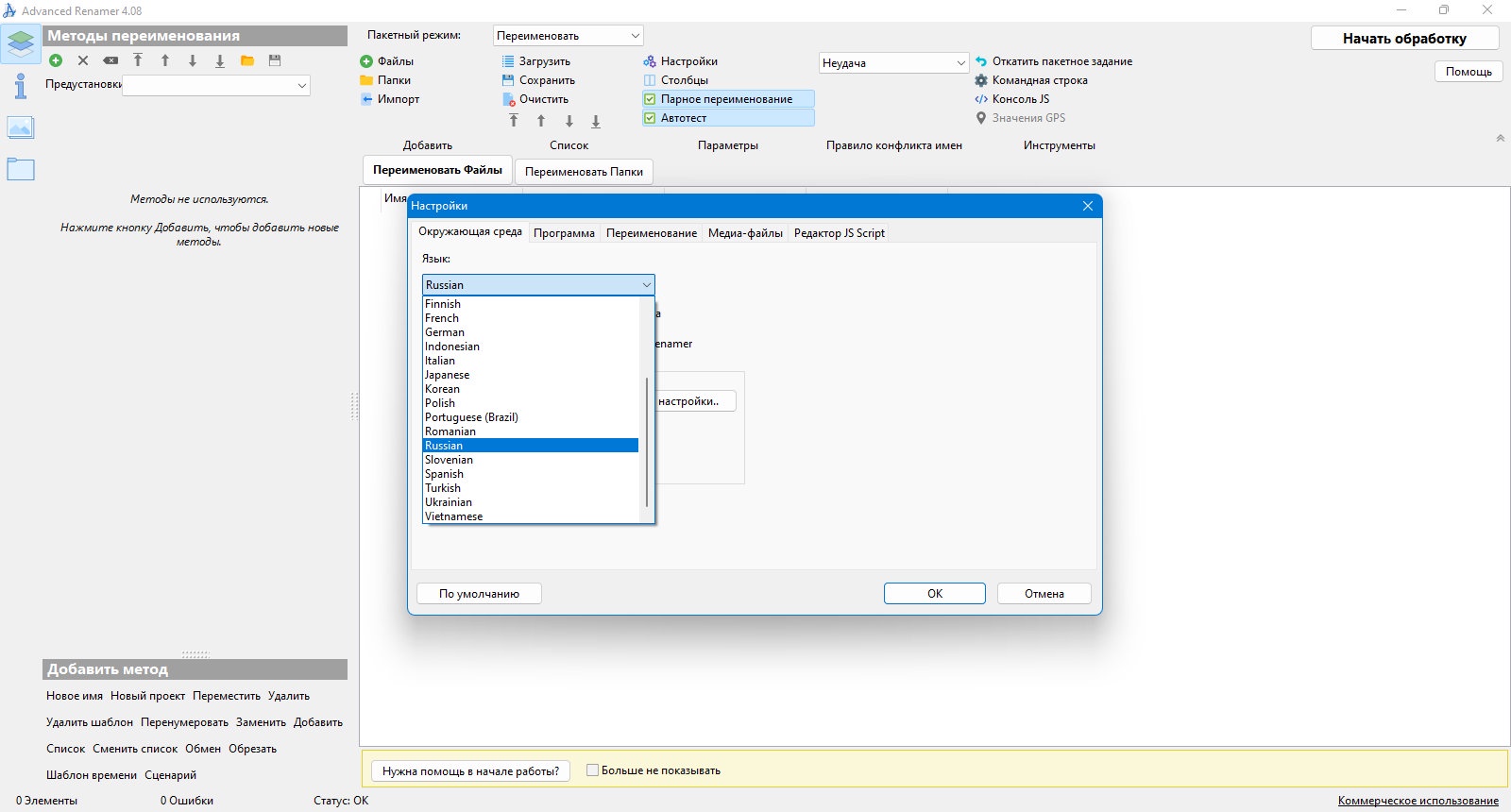The width and height of the screenshot is (1511, 812).
Task: Choose Portuguese (Brazil) language
Action: tap(531, 417)
